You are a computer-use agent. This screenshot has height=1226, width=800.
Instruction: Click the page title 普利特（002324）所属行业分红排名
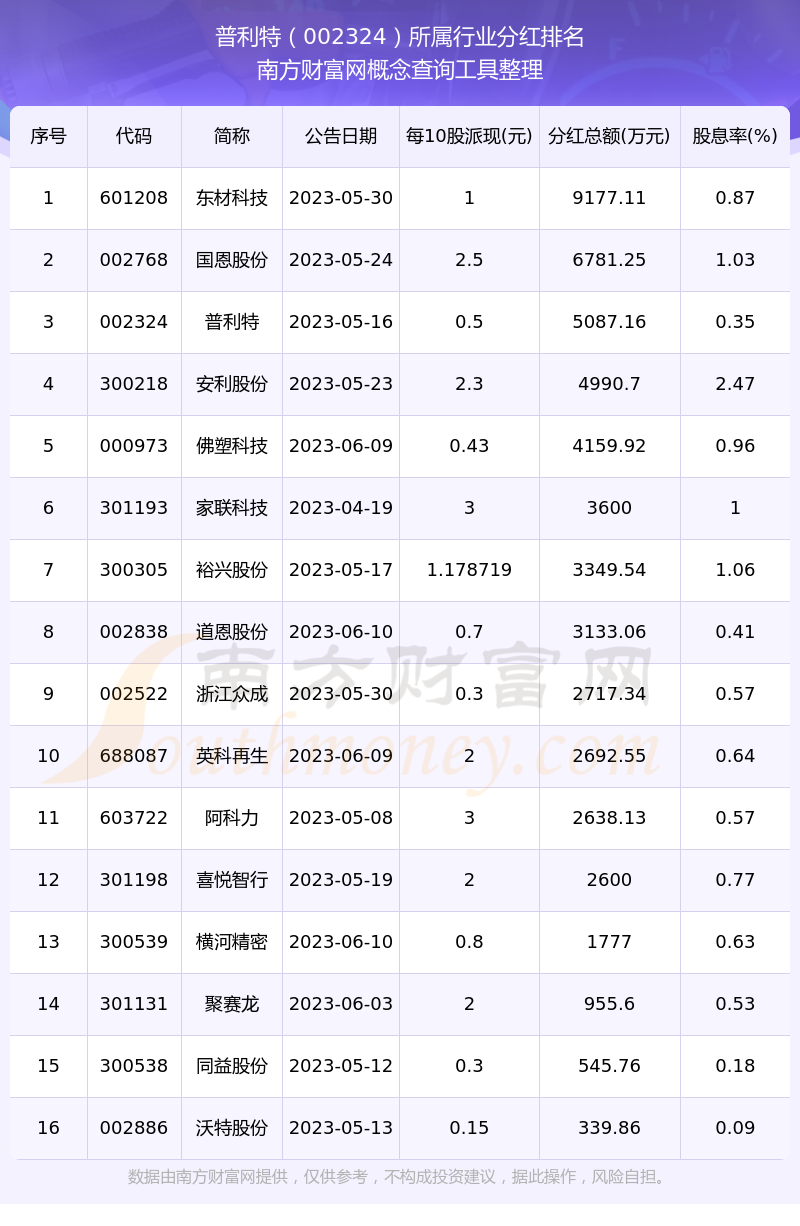400,37
